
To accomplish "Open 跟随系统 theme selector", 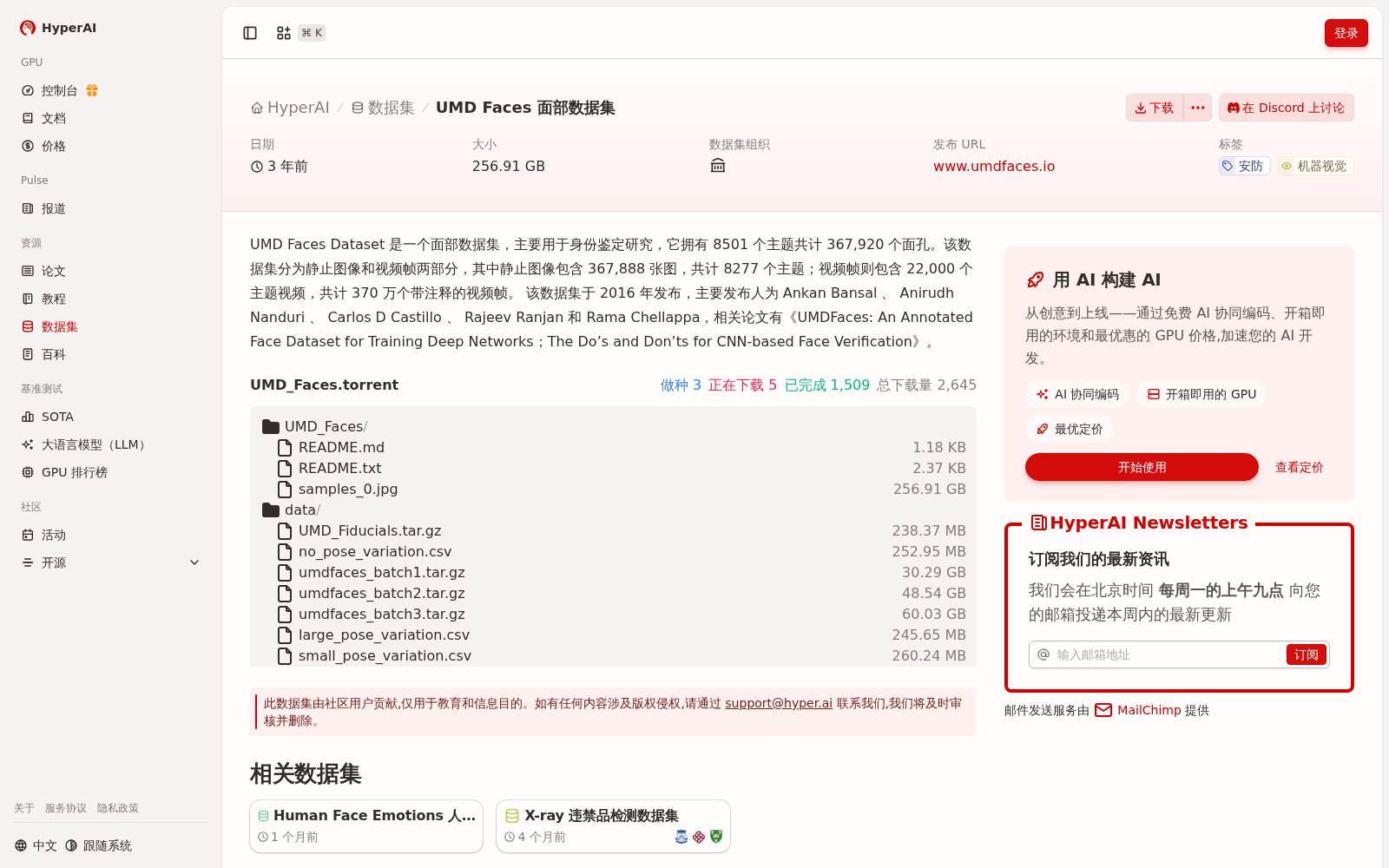I will click(98, 845).
